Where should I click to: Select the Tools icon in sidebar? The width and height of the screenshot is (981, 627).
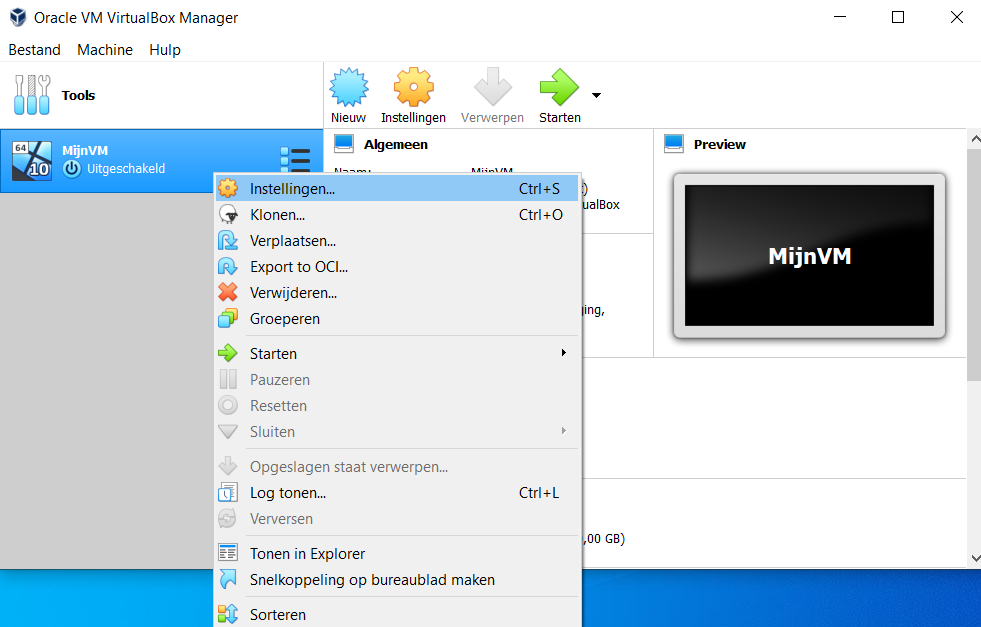31,95
